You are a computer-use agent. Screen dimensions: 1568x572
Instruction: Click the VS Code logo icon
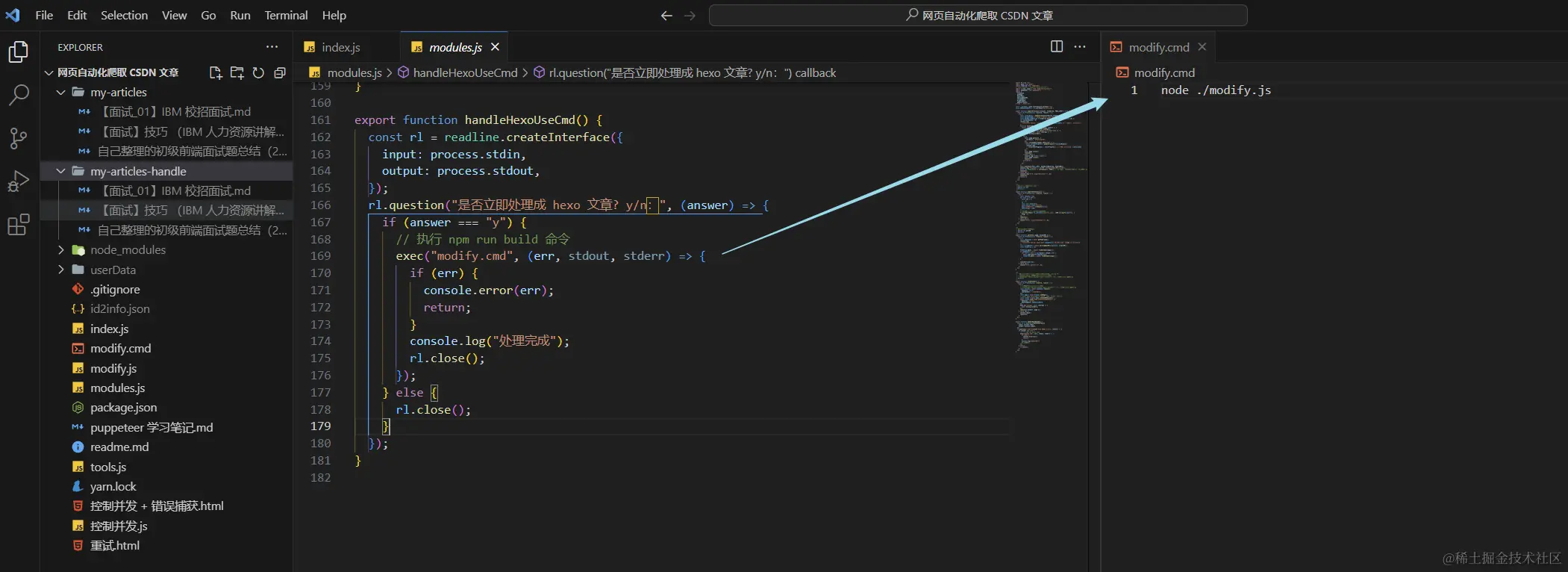13,15
